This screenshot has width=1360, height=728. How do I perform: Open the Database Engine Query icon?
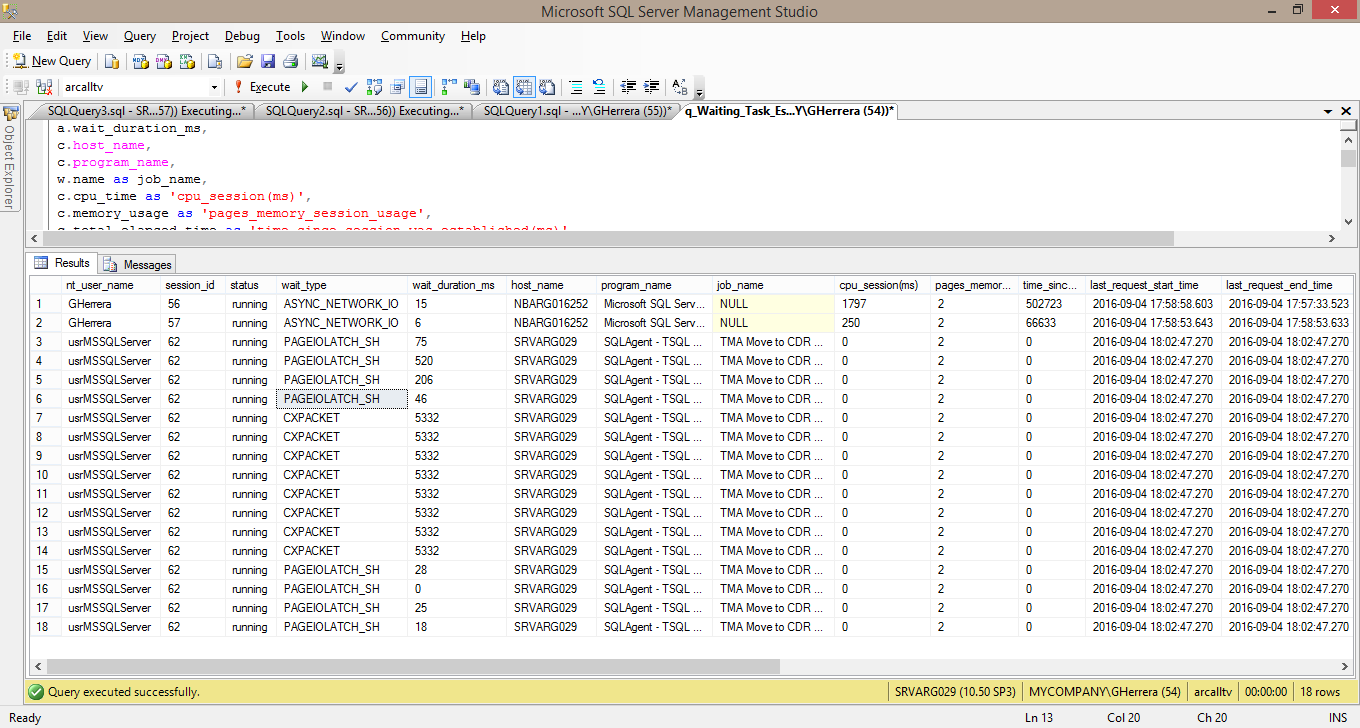pyautogui.click(x=113, y=61)
